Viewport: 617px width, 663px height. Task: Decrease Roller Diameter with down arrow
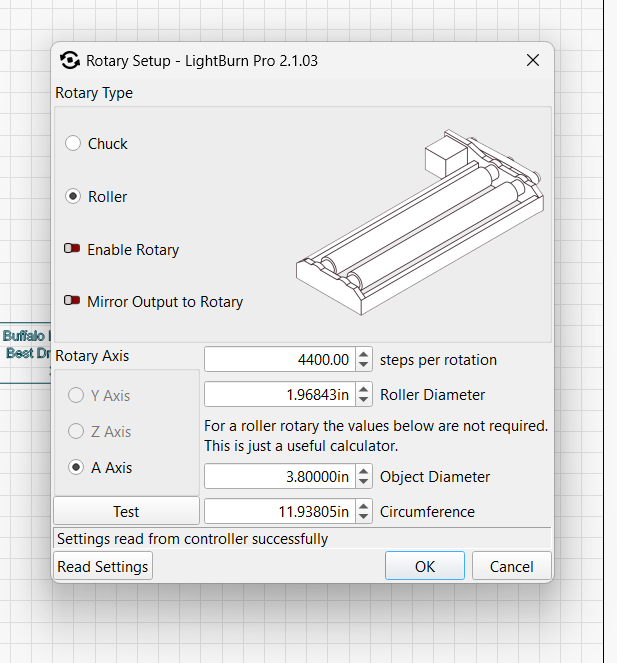tap(363, 400)
